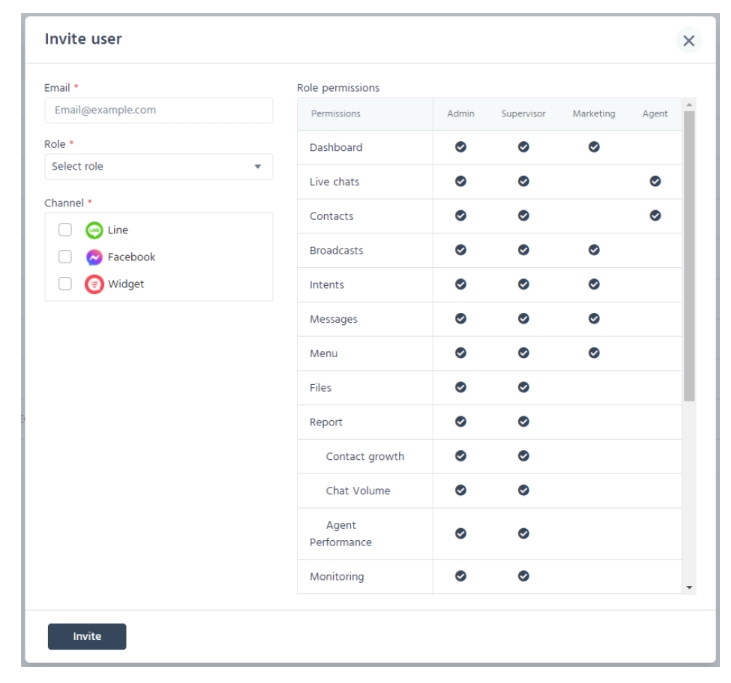Click Admin checkmark in Live chats row
The image size is (731, 683).
tap(461, 181)
